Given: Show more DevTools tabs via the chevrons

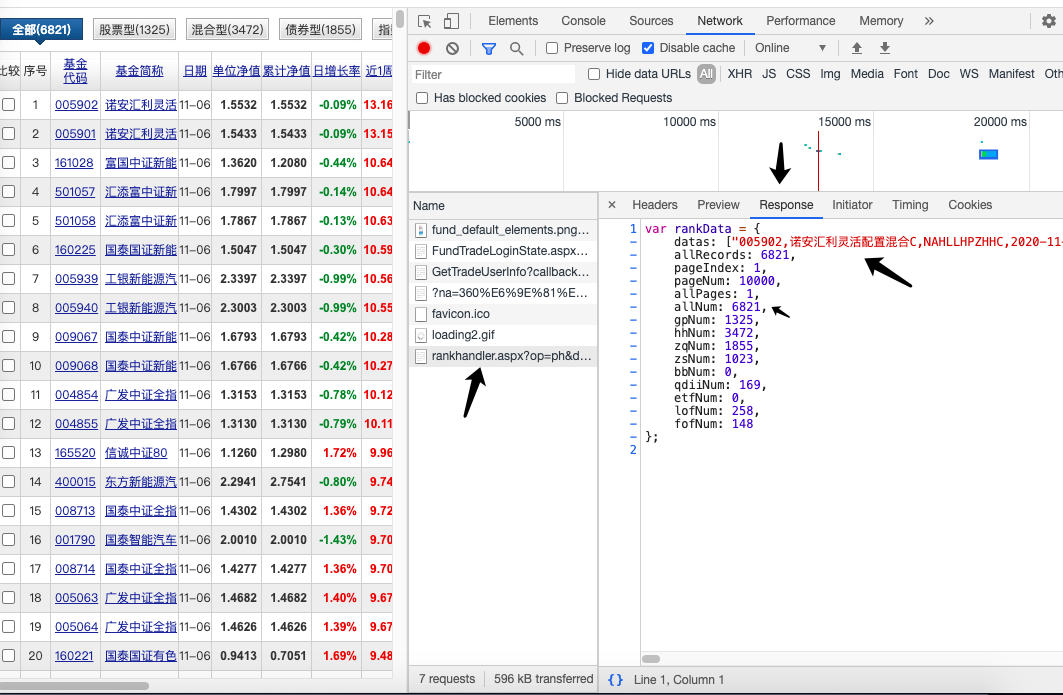Looking at the screenshot, I should tap(929, 21).
